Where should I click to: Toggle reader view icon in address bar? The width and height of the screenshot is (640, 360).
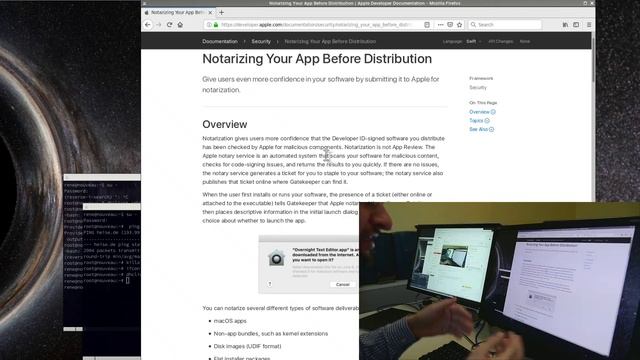tap(427, 25)
